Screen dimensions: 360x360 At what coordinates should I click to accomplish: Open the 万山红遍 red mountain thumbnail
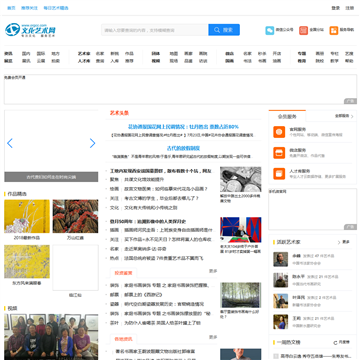click(x=75, y=216)
